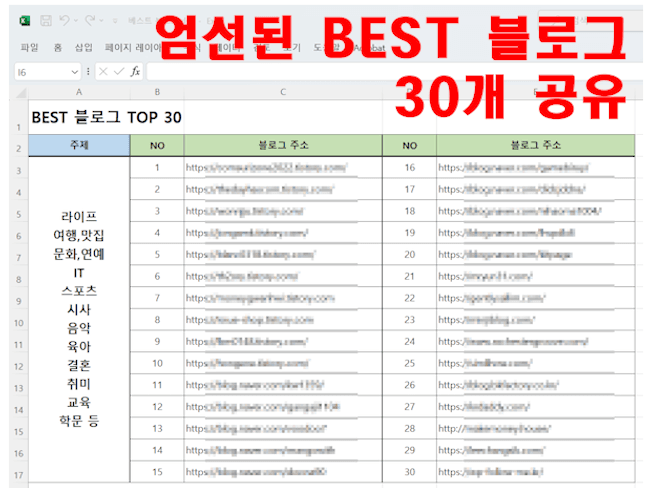Expand the Name Box dropdown arrow

(75, 72)
